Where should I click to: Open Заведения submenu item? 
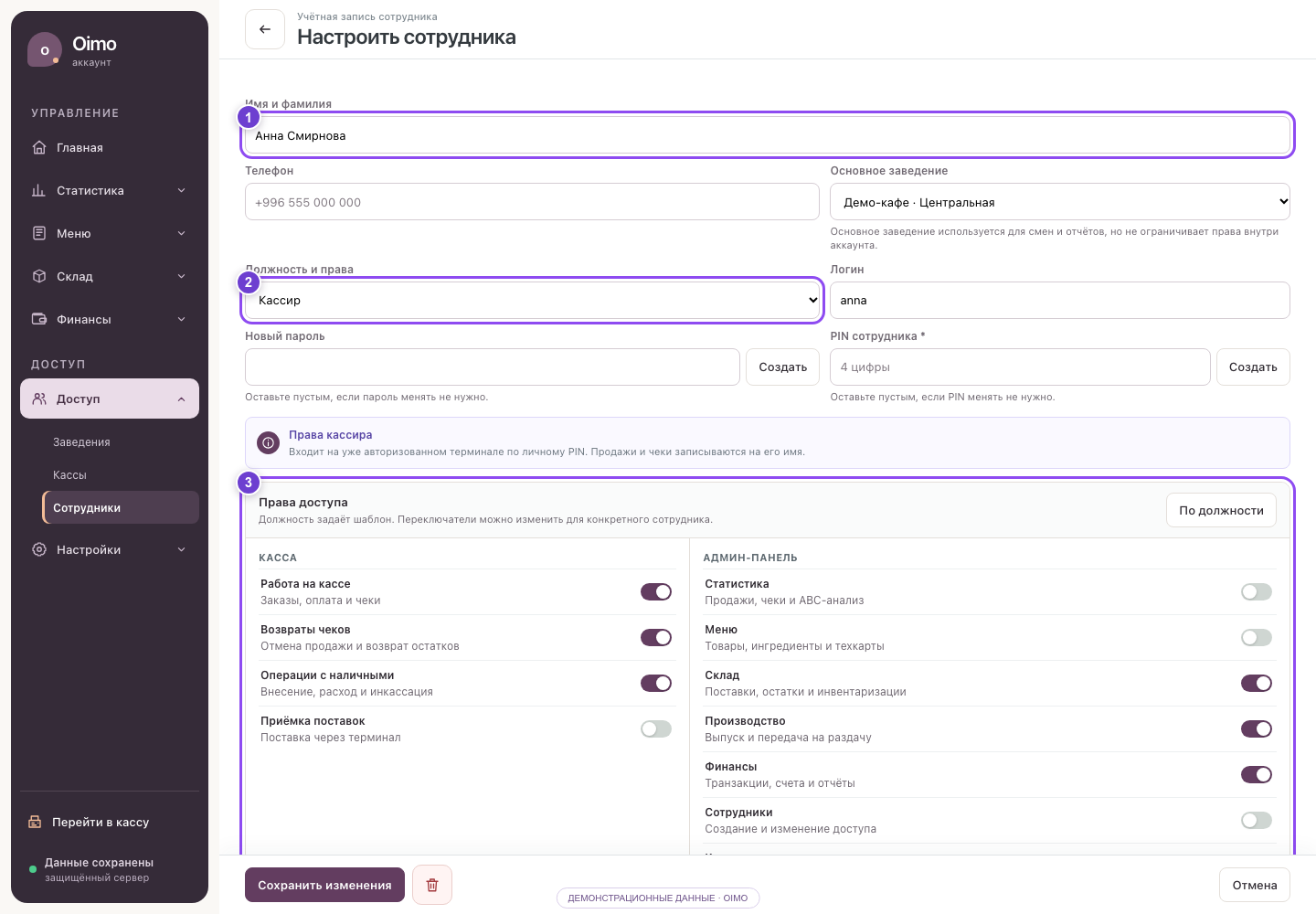[121, 441]
